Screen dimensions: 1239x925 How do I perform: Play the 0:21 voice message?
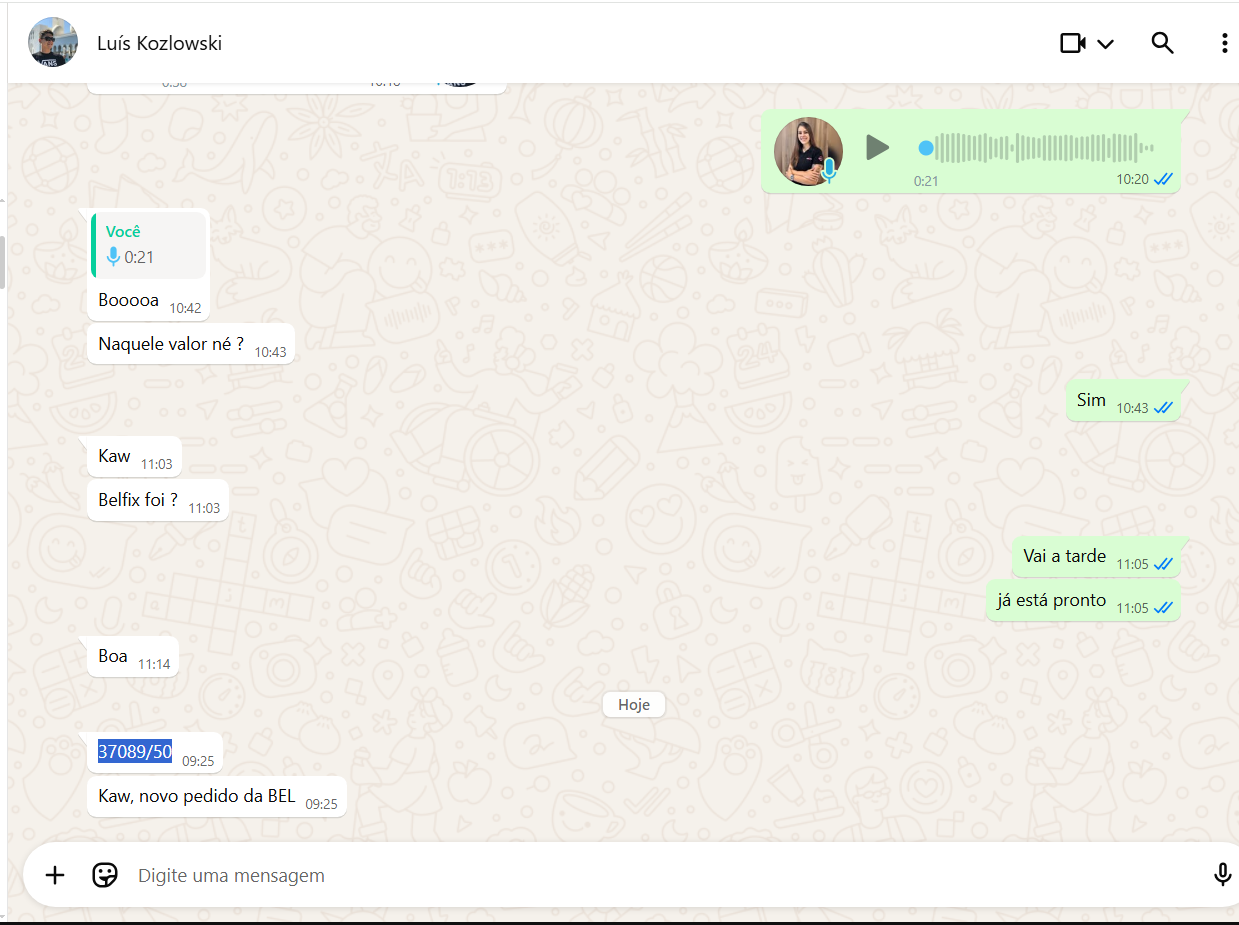coord(877,148)
